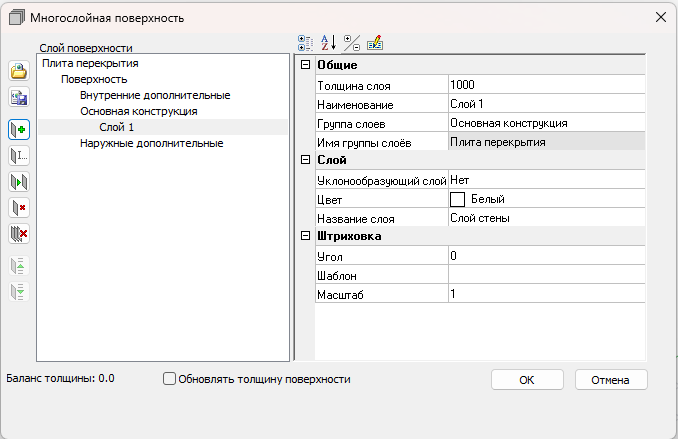Collapse the 'Штриховка' property group
Viewport: 678px width, 439px height.
pos(306,236)
